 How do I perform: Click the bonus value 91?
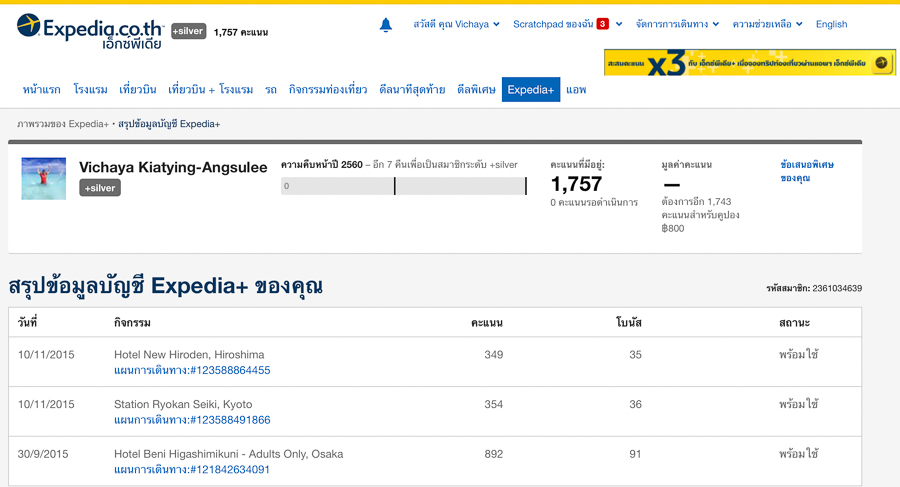point(635,454)
